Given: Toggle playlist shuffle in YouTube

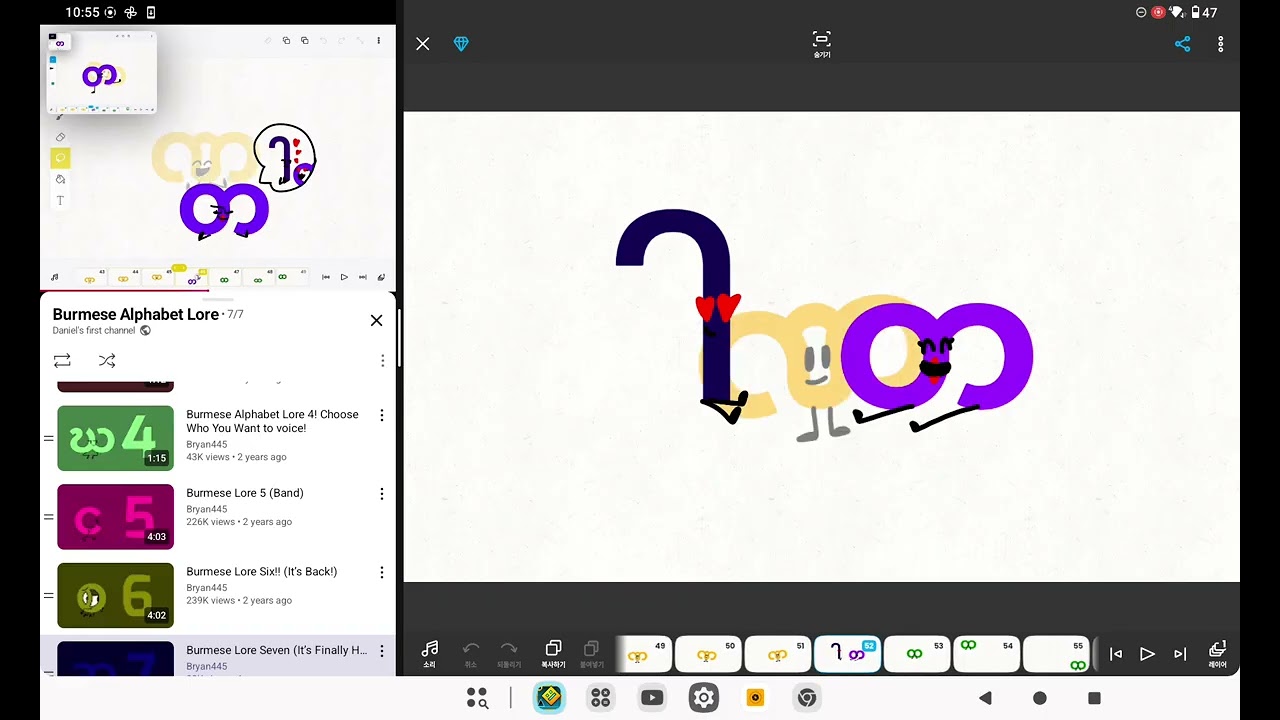Looking at the screenshot, I should pyautogui.click(x=107, y=360).
